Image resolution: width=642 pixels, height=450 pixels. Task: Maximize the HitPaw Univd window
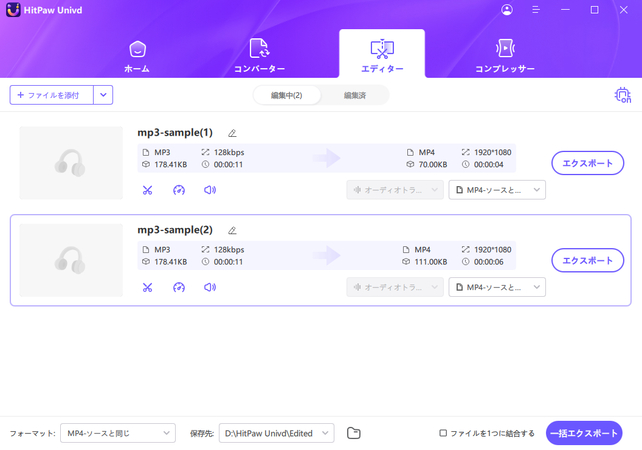pos(595,10)
